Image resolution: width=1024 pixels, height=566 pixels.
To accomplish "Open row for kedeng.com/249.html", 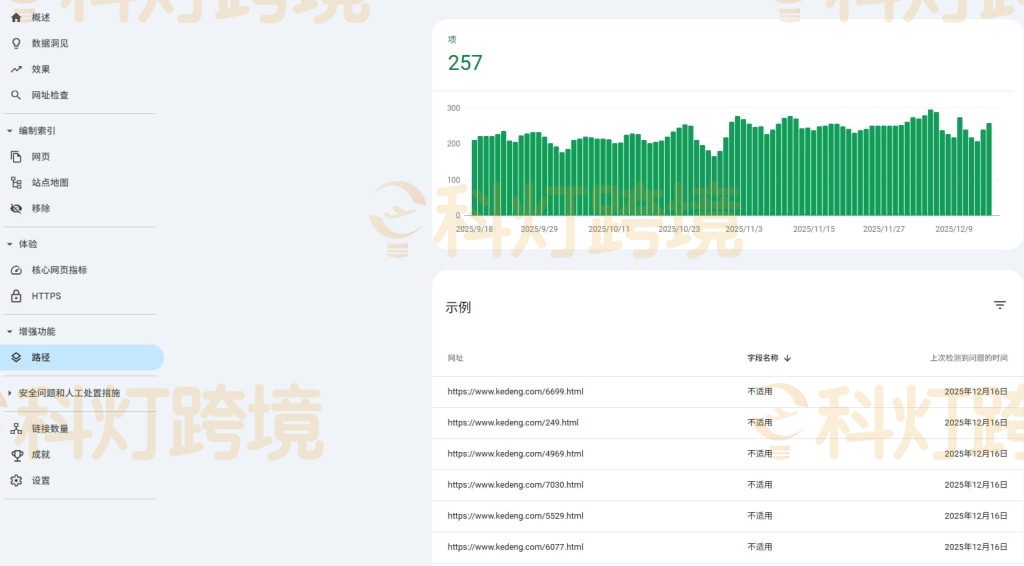I will point(728,423).
